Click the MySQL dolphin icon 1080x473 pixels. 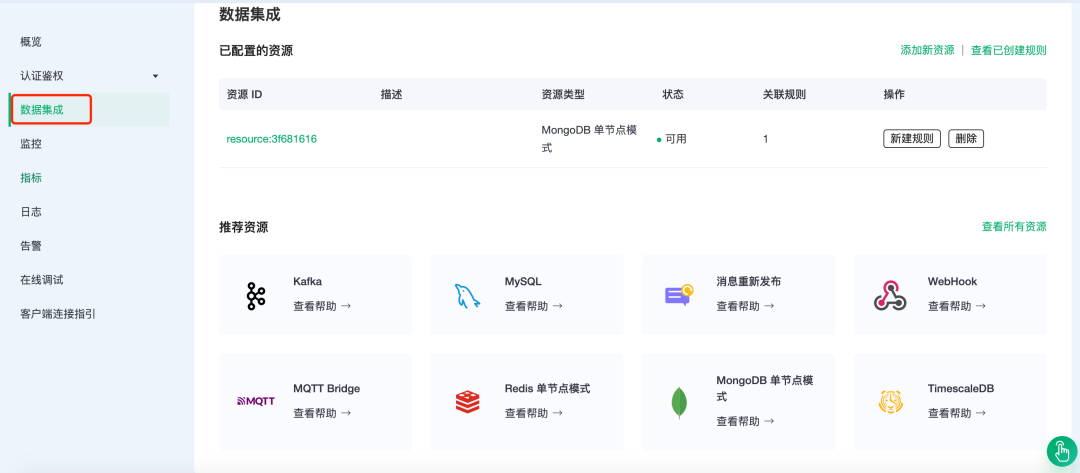pos(468,296)
